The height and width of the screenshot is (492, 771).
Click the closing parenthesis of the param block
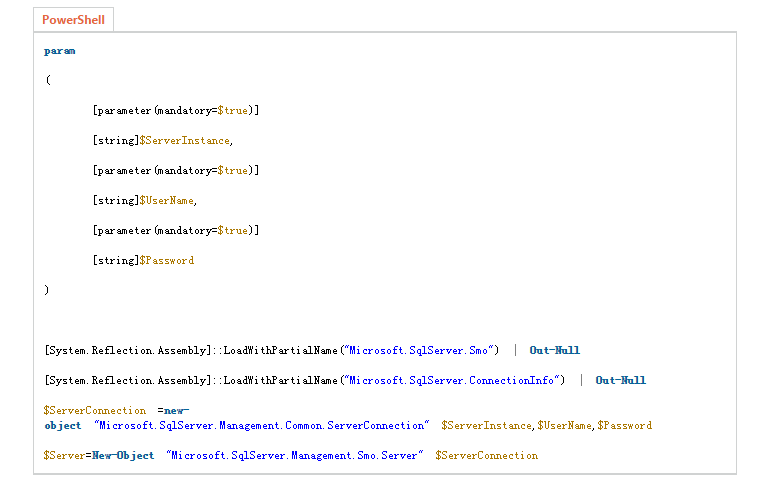[x=47, y=290]
